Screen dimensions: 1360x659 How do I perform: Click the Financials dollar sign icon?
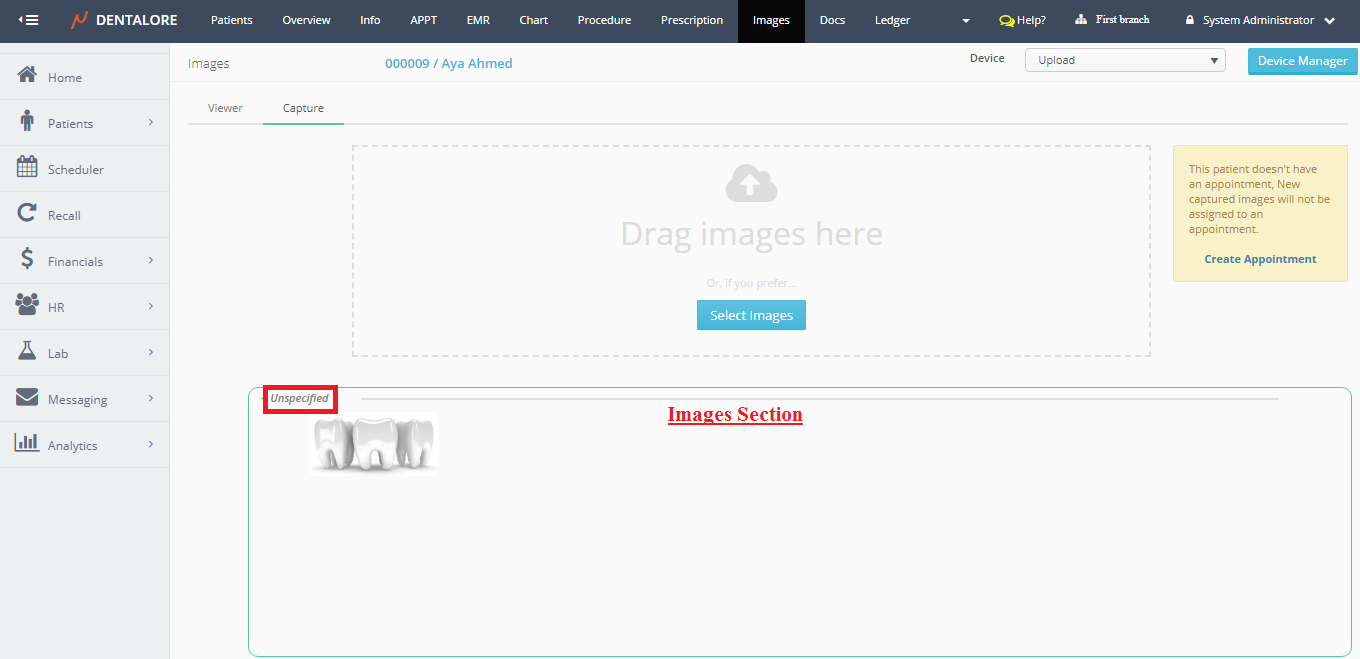pos(28,260)
